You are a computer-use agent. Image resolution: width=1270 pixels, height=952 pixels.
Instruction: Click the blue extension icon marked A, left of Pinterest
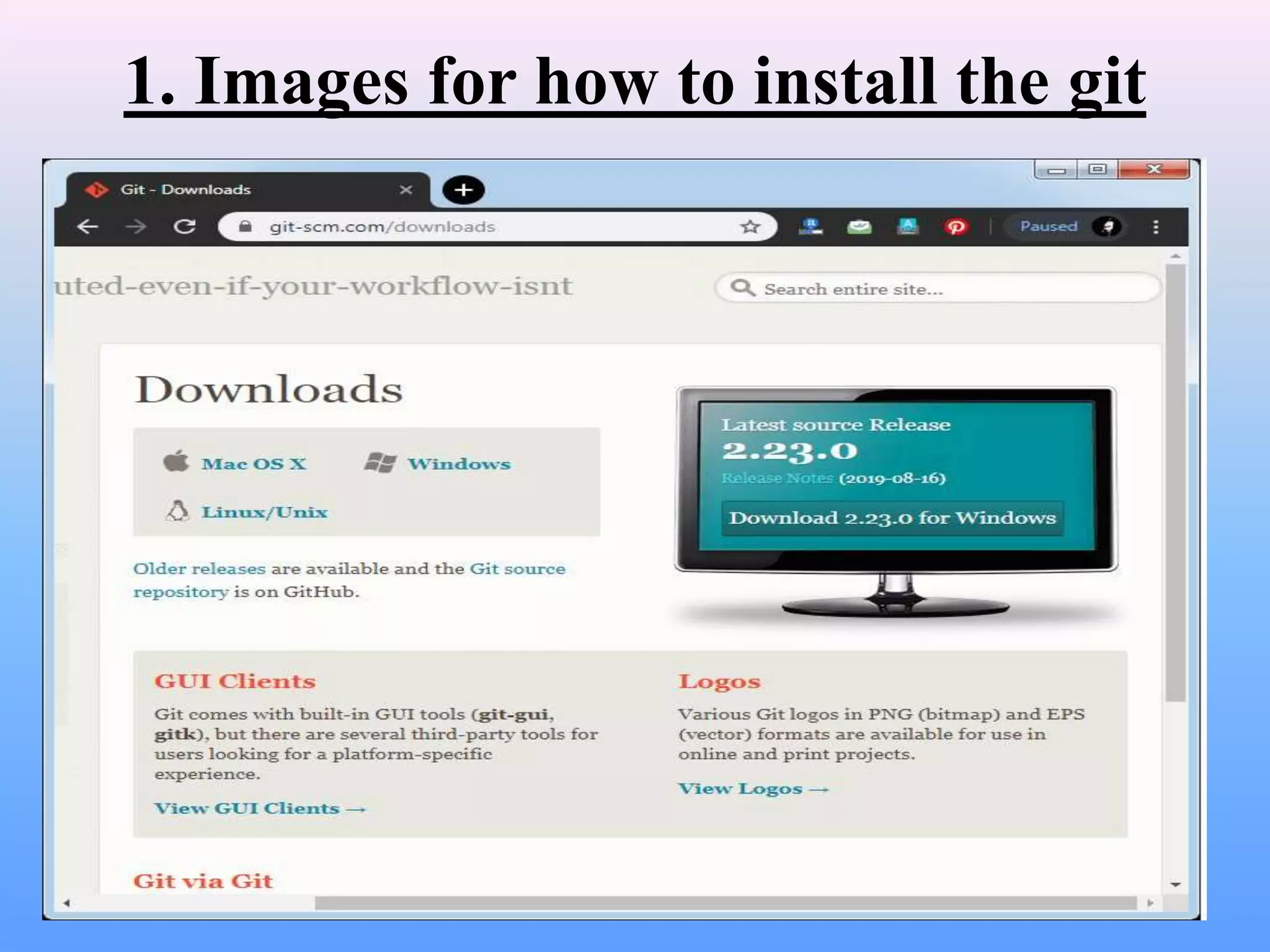click(x=908, y=227)
